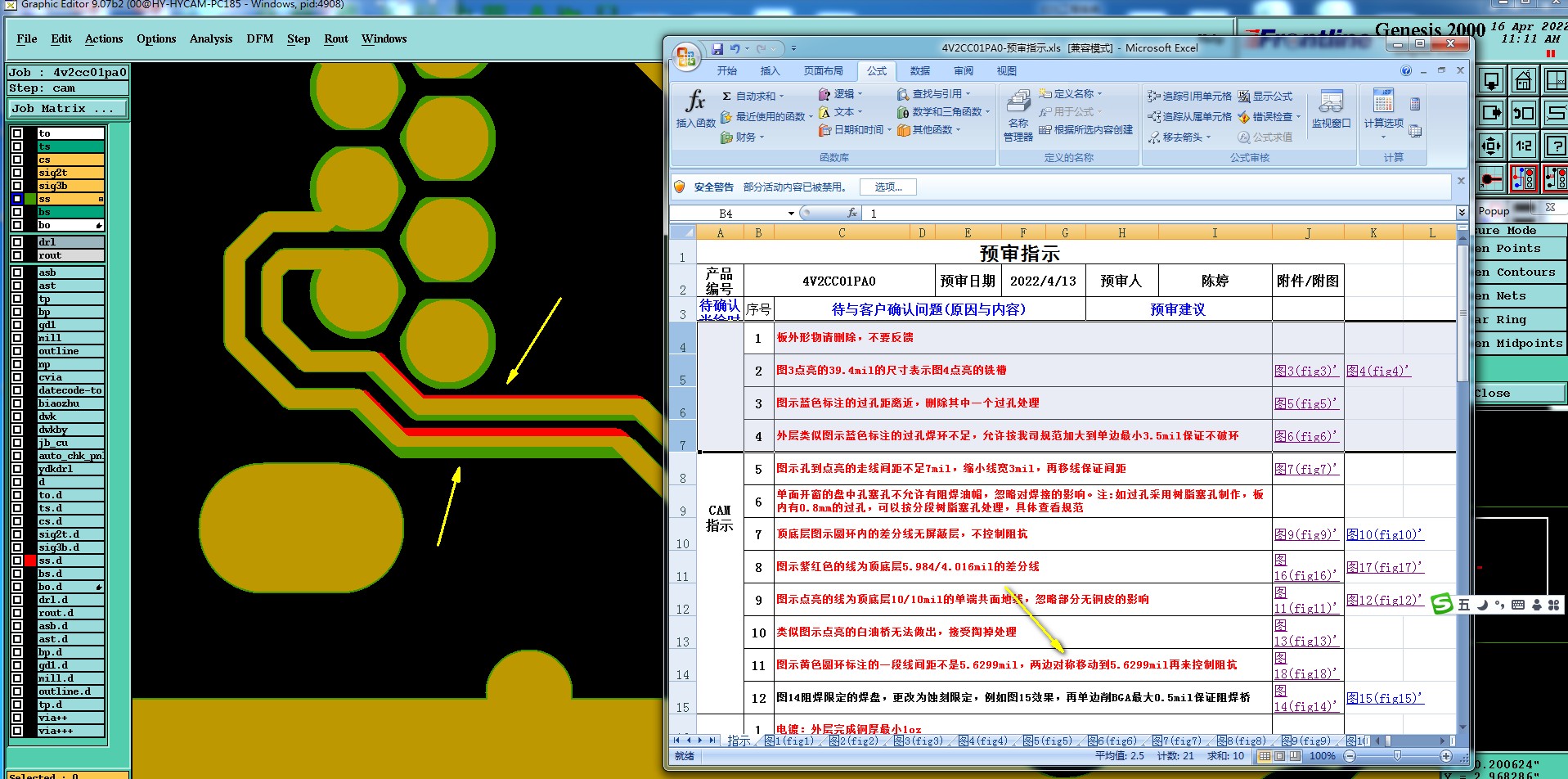The width and height of the screenshot is (1568, 779).
Task: Click Excel Page Break Preview icon
Action: (1294, 756)
